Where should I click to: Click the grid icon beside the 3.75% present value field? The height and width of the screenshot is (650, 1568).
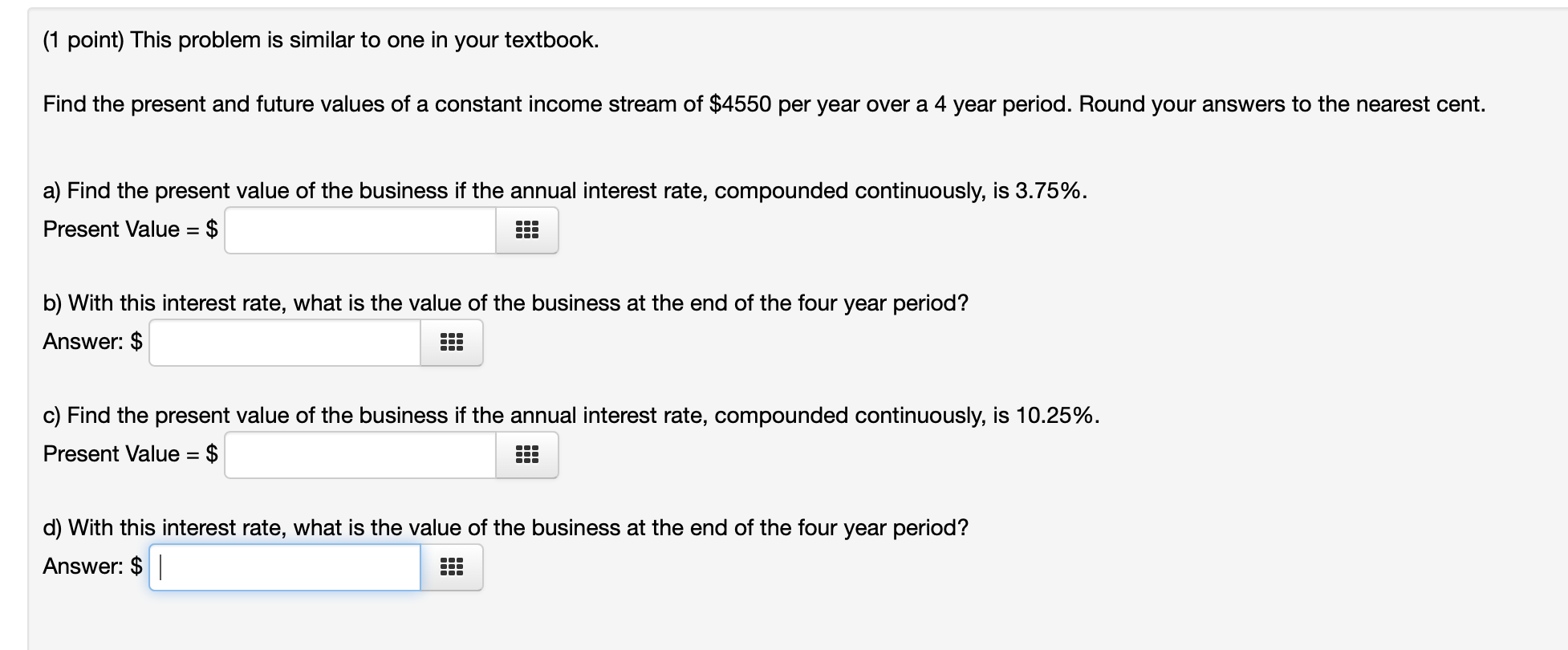(x=526, y=230)
